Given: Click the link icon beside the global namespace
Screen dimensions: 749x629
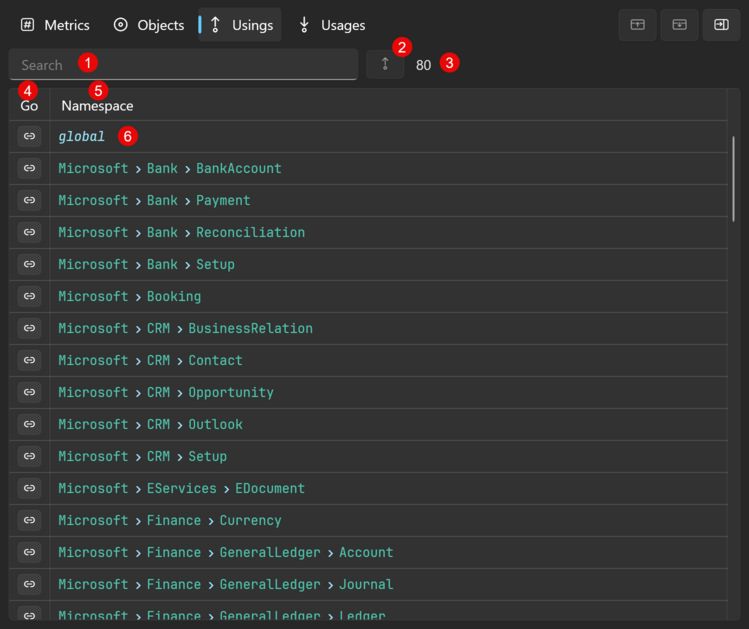Looking at the screenshot, I should coord(29,136).
